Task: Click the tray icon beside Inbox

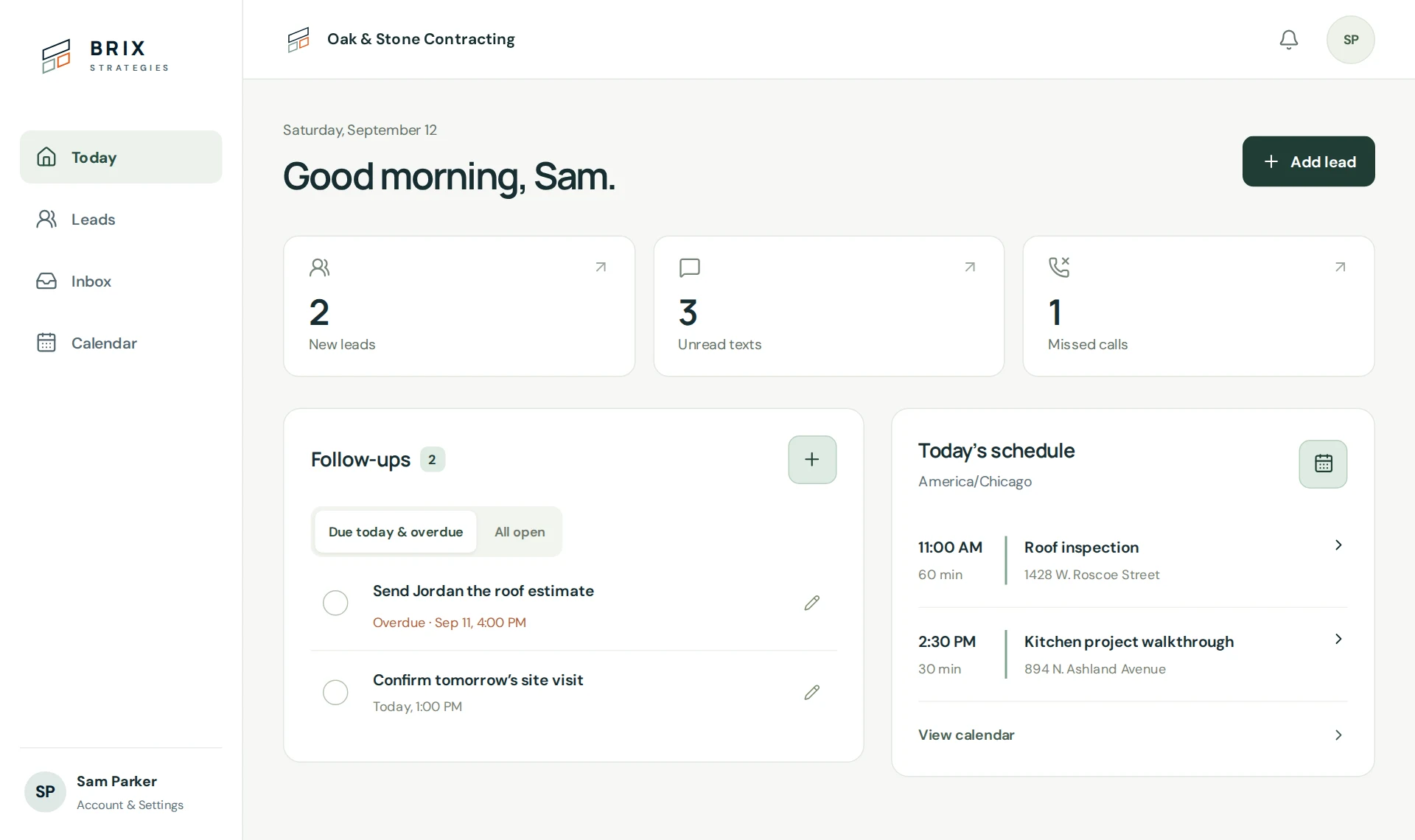Action: [x=46, y=281]
